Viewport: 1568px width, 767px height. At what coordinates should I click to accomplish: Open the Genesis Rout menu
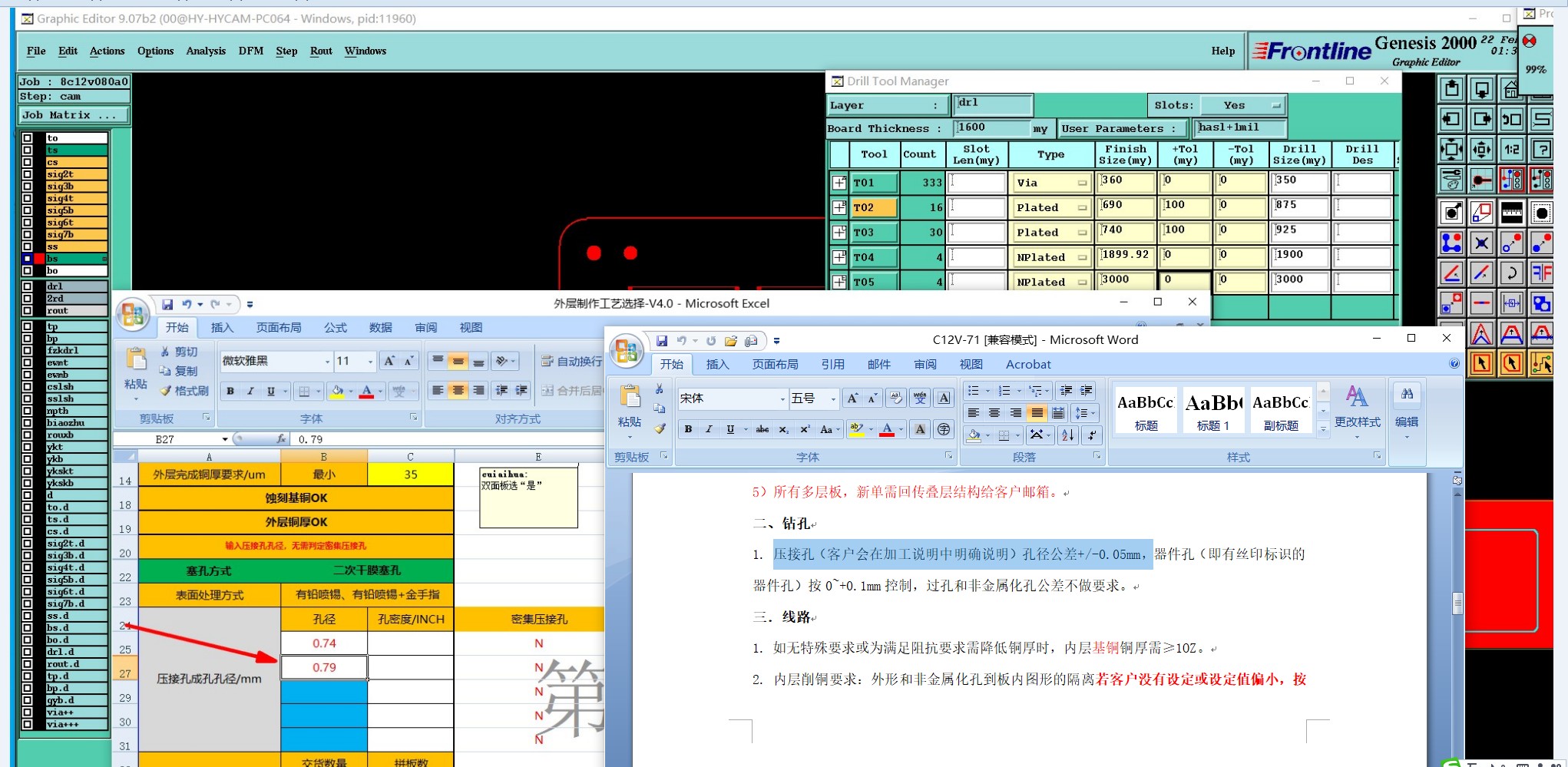coord(321,51)
